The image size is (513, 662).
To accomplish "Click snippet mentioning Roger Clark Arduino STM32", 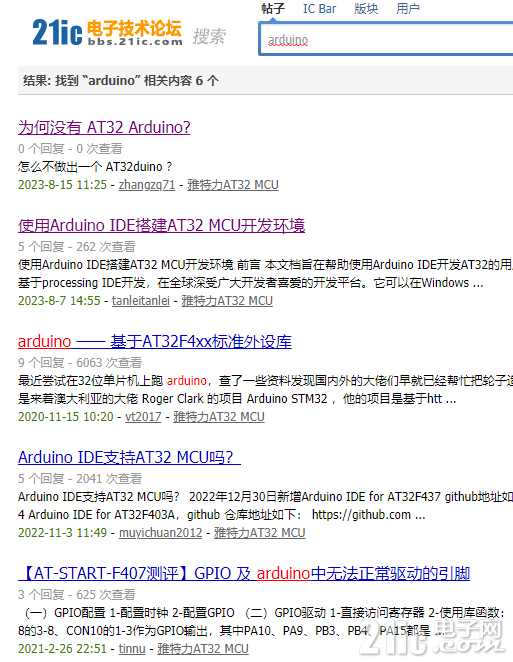I will [265, 390].
